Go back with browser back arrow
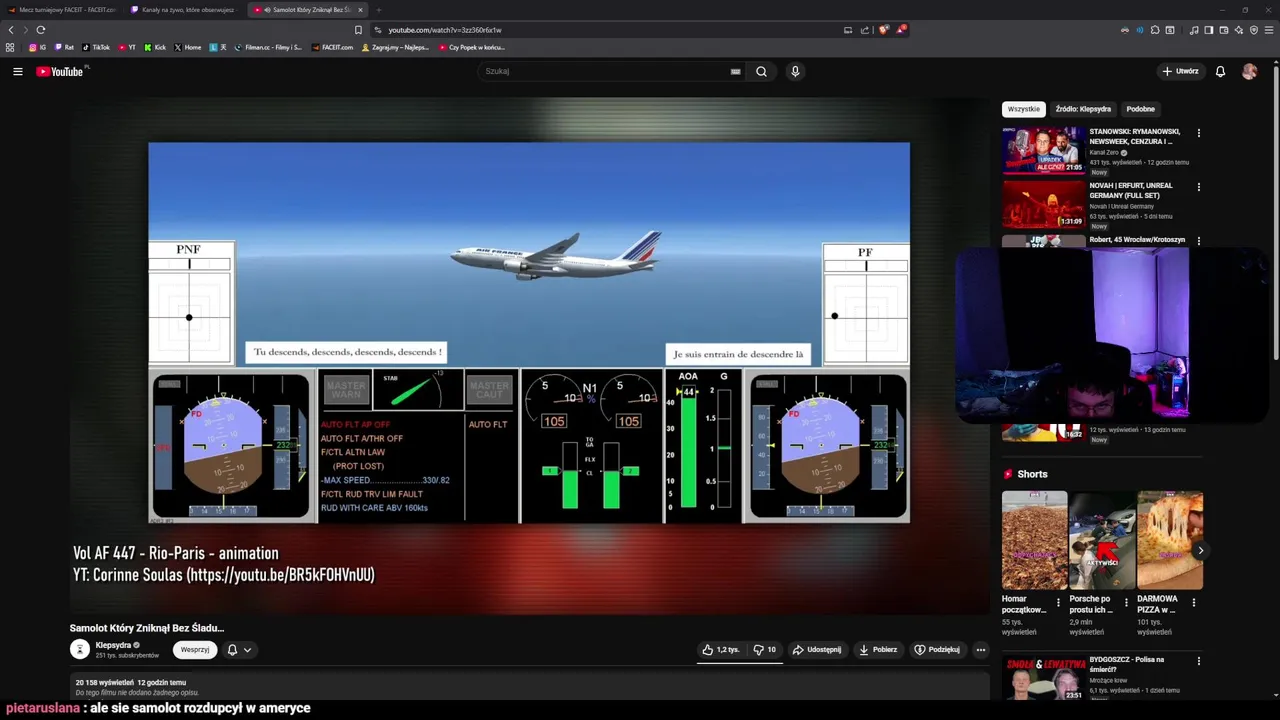 pyautogui.click(x=11, y=30)
